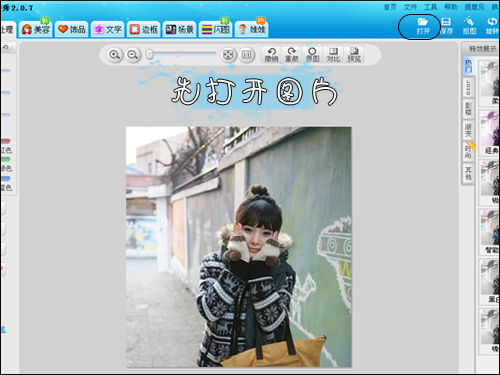500x375 pixels.
Task: Open the 工具 tools menu
Action: coord(431,7)
